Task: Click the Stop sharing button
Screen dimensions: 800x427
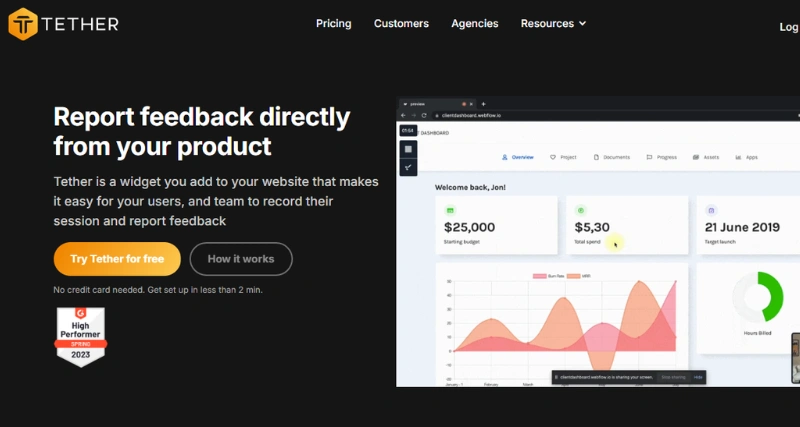Action: (672, 377)
